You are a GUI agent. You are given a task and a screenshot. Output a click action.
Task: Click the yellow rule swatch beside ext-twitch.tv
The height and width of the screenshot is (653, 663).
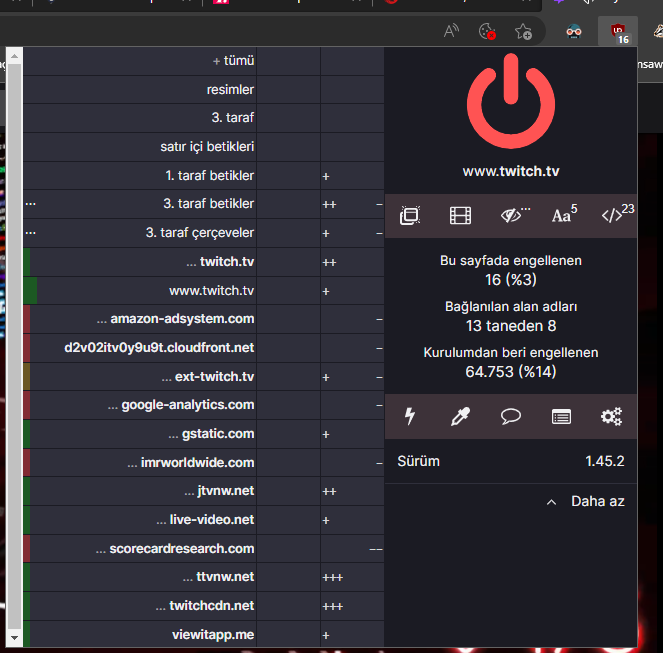click(27, 376)
